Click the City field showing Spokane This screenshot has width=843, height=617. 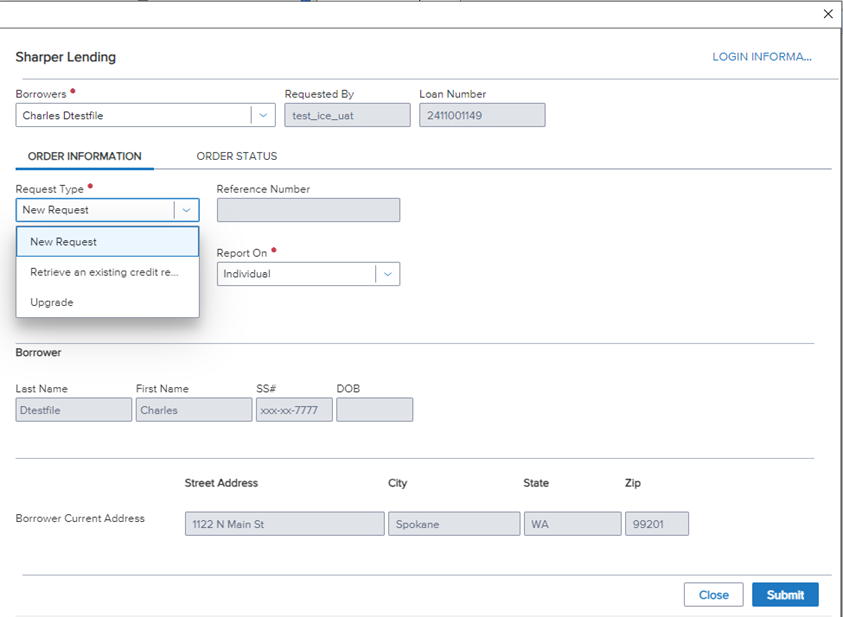(x=454, y=524)
